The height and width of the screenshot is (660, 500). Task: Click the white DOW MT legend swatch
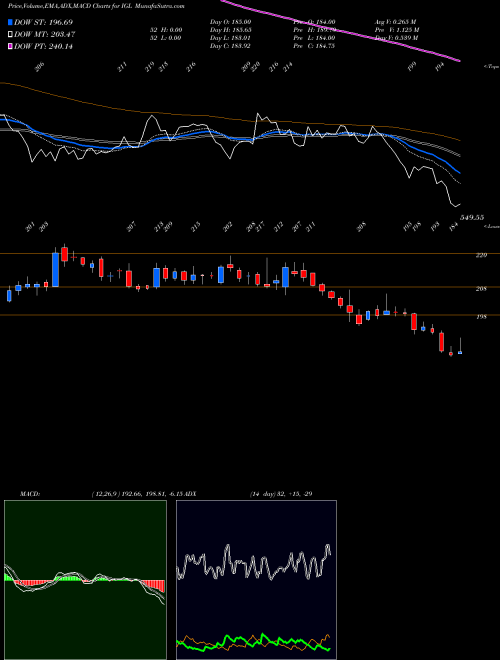[x=10, y=34]
